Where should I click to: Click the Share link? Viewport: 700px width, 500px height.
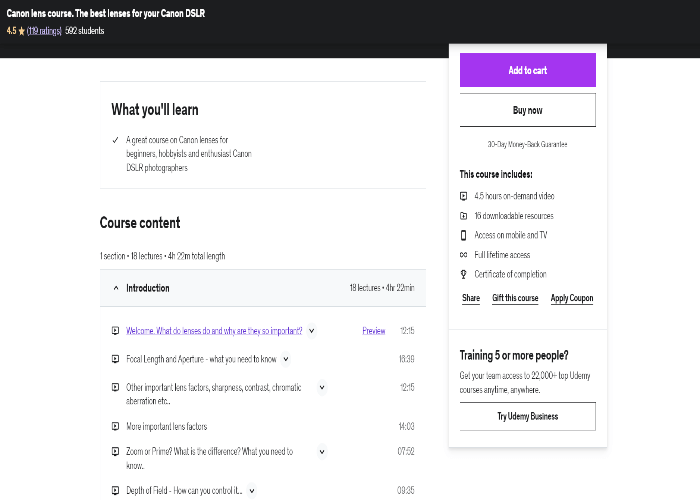[x=471, y=298]
